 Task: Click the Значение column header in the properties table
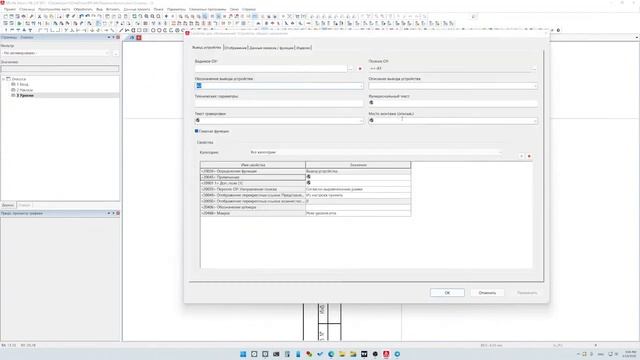click(x=358, y=165)
